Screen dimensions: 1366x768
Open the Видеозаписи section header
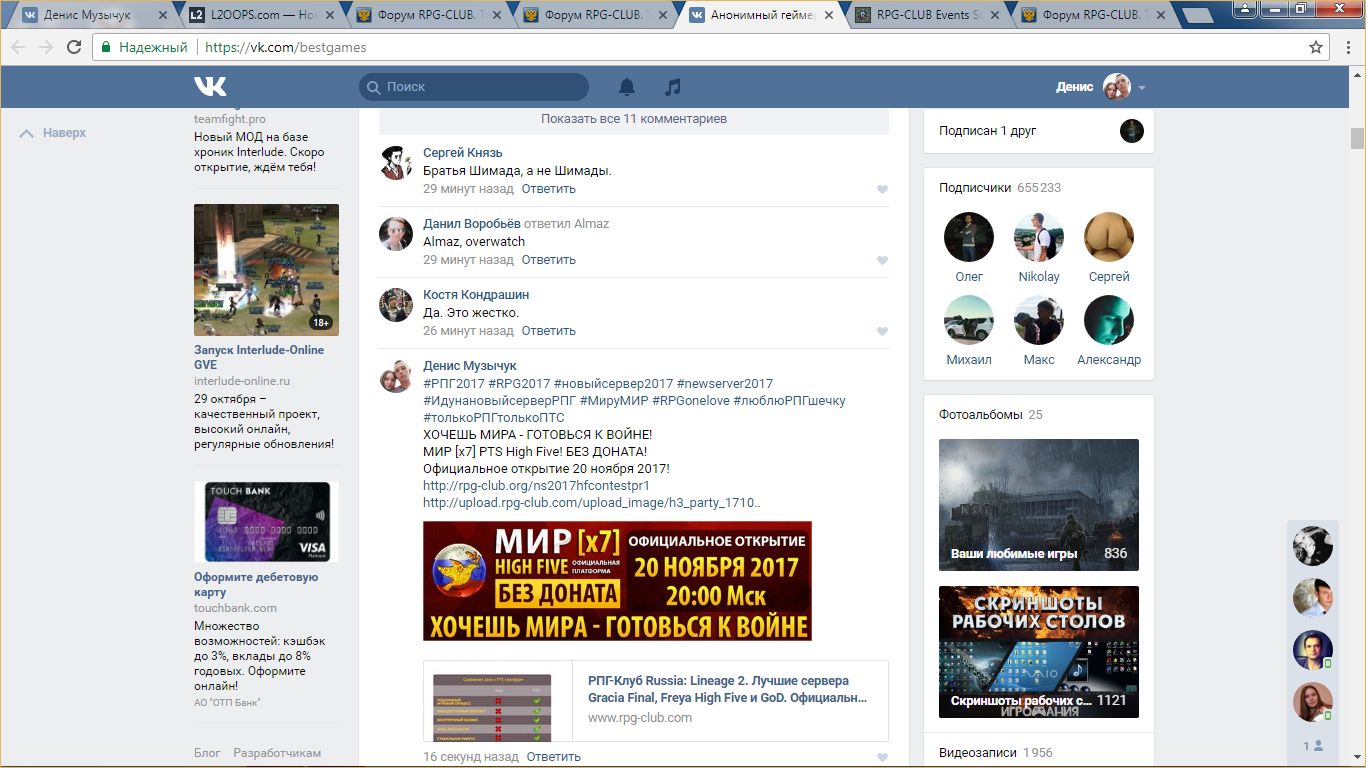pyautogui.click(x=995, y=753)
